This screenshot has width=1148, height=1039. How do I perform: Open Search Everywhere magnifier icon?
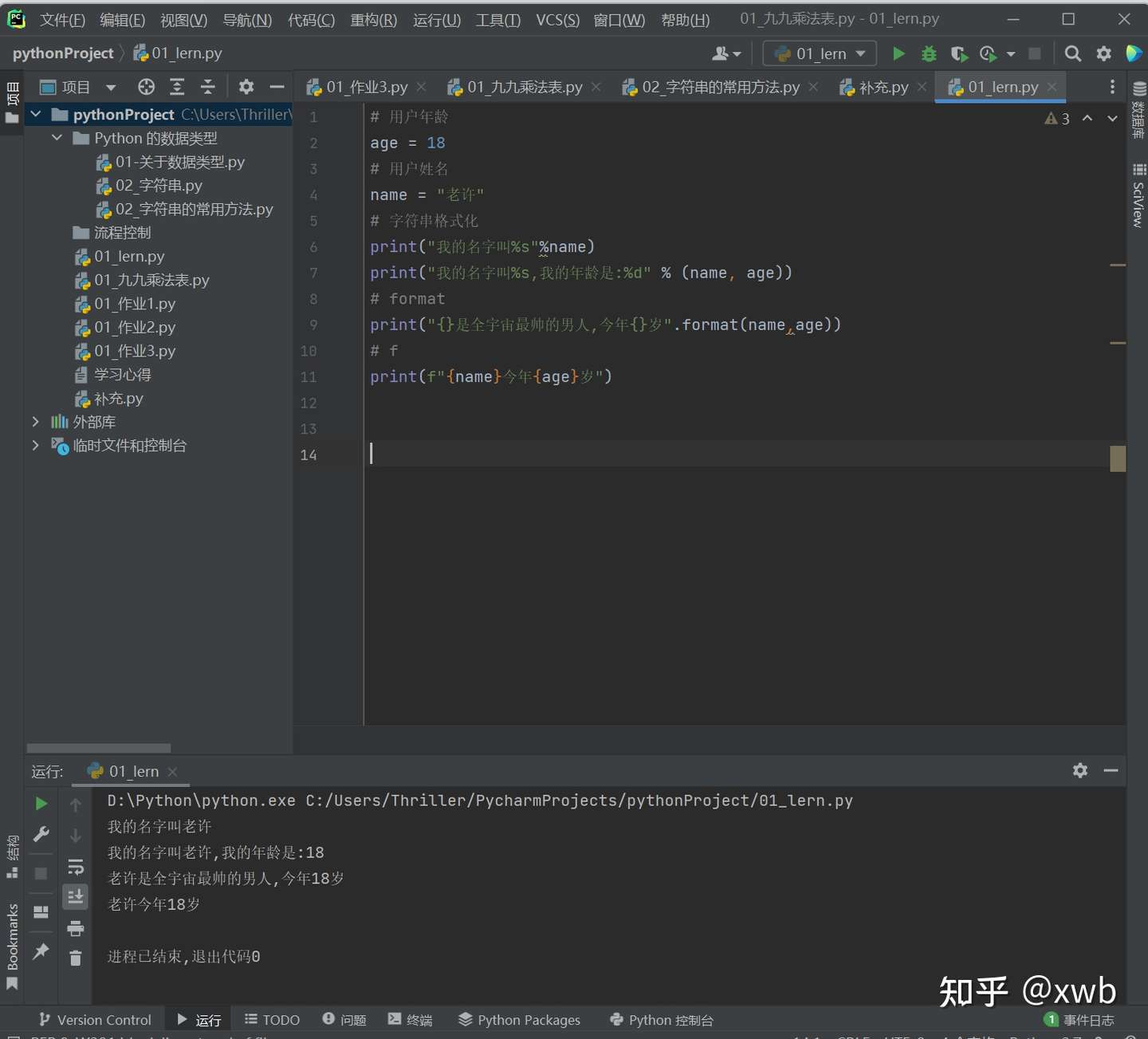(1073, 53)
